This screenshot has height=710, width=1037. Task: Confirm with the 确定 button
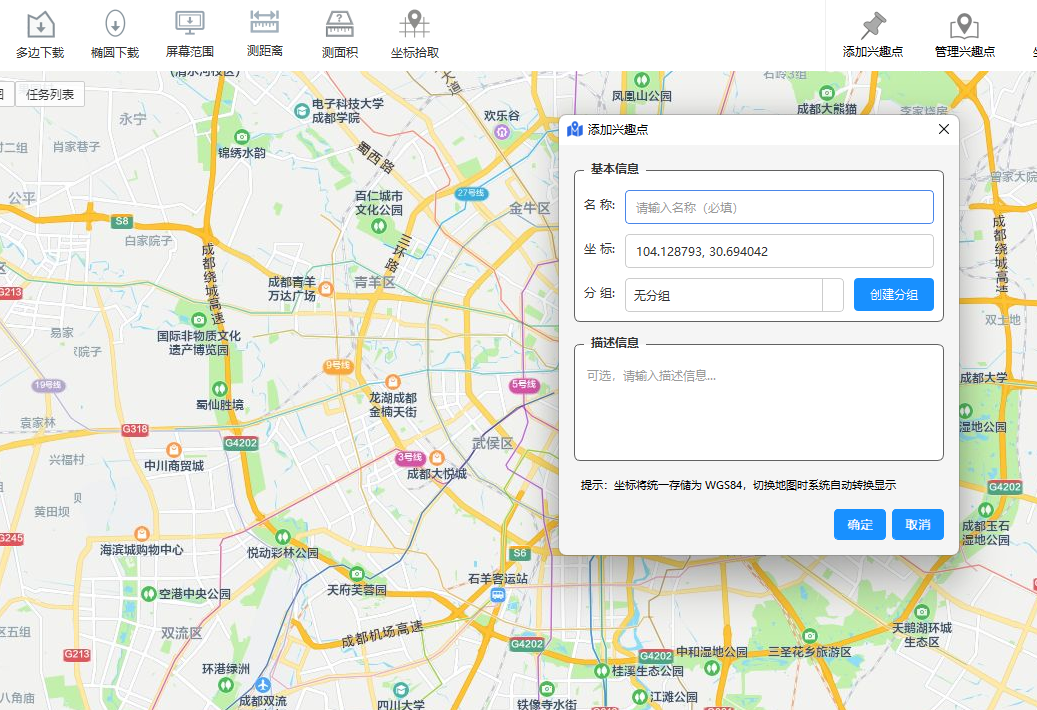(860, 524)
